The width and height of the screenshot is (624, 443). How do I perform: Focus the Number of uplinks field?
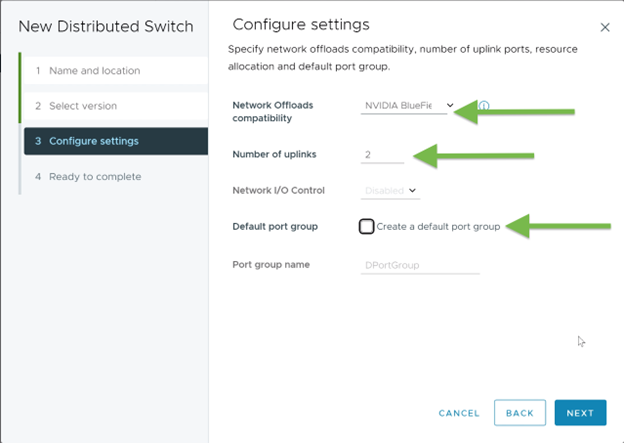(x=383, y=154)
